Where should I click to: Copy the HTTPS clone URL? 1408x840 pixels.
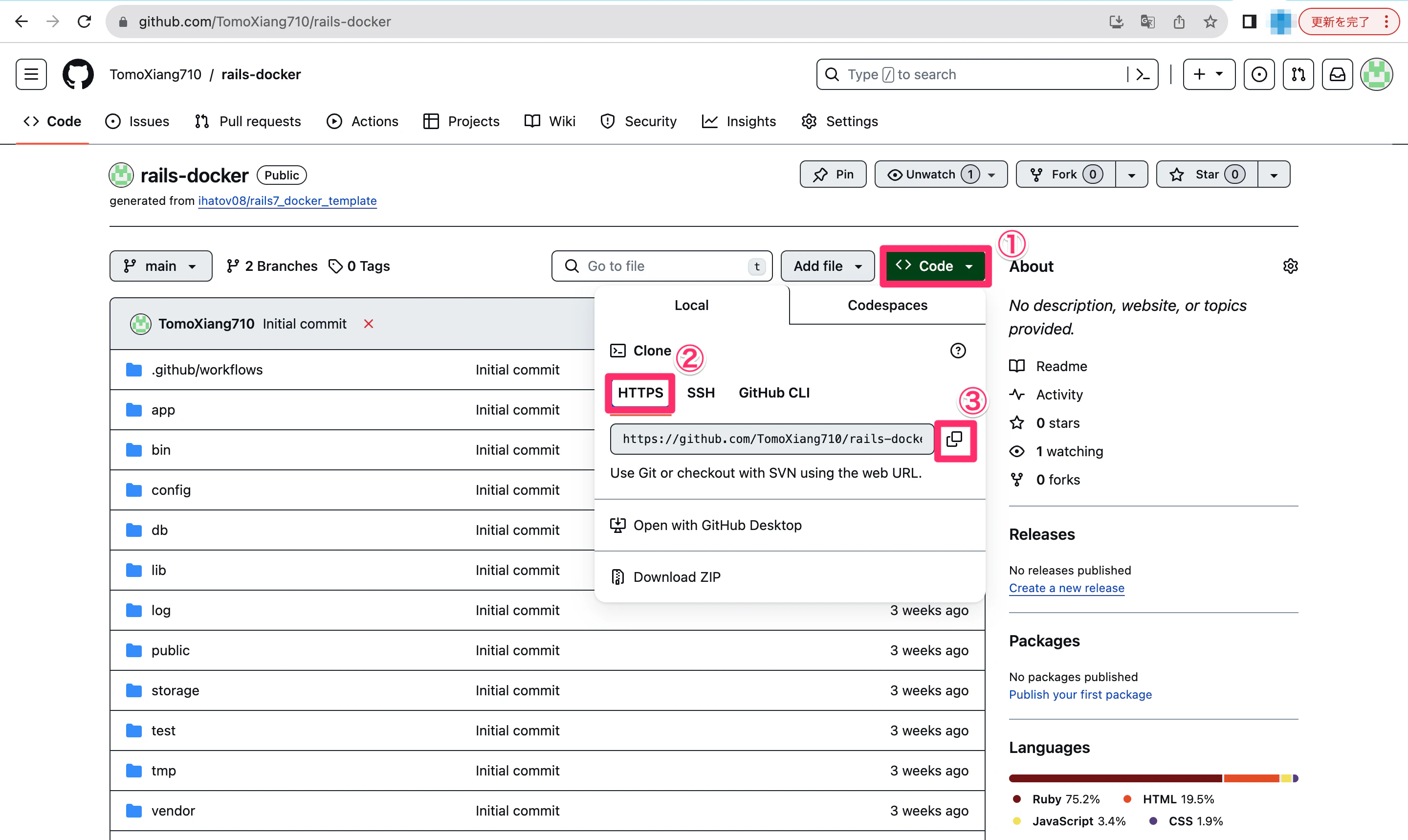click(x=955, y=439)
